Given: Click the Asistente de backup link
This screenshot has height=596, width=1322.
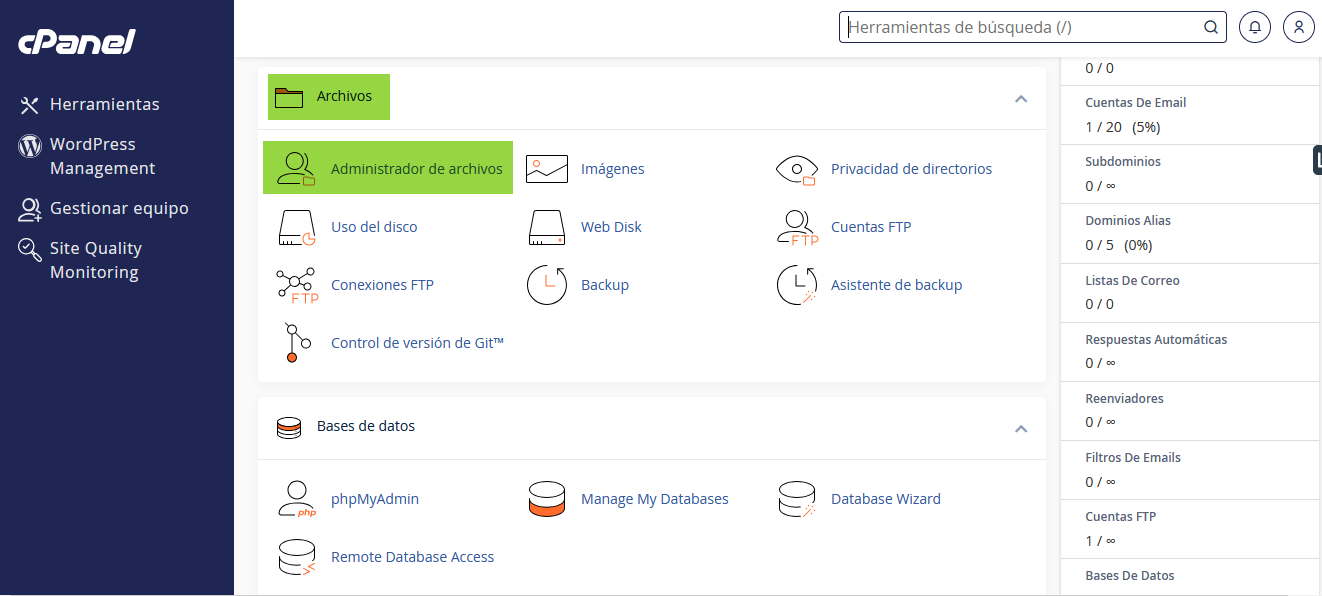Looking at the screenshot, I should (896, 285).
